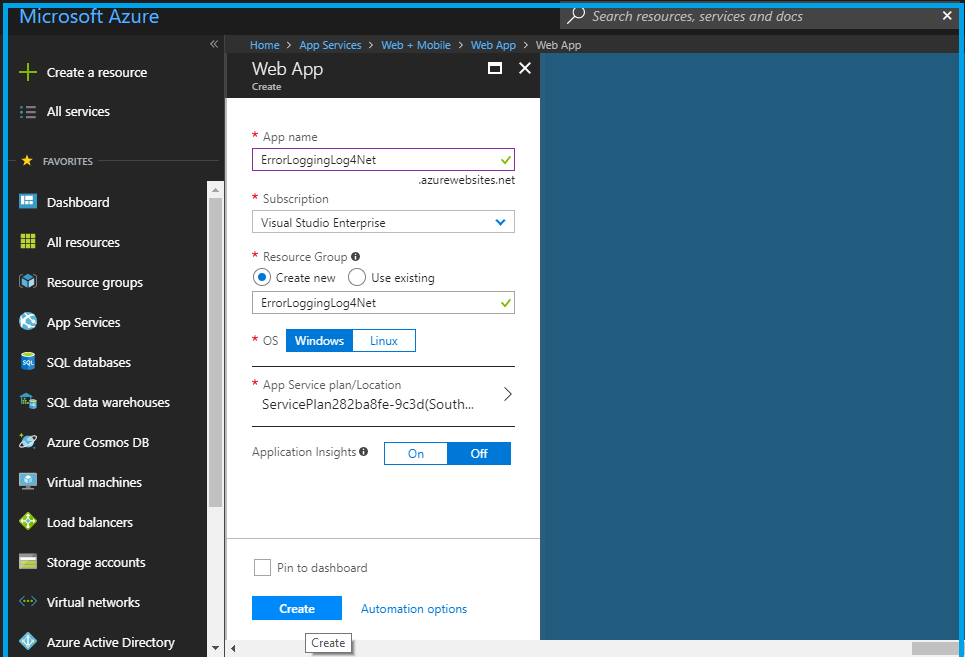Click the Virtual machines monitor icon
The height and width of the screenshot is (657, 965).
click(28, 481)
